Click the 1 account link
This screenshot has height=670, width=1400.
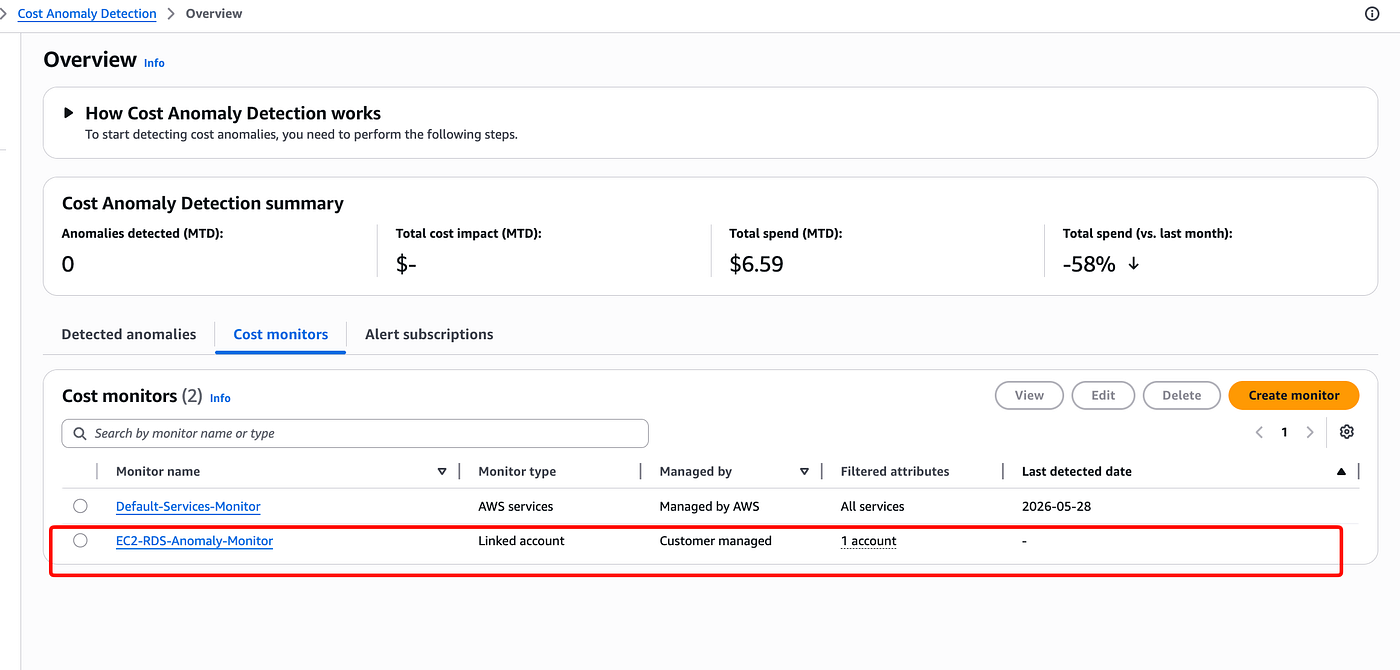(868, 541)
